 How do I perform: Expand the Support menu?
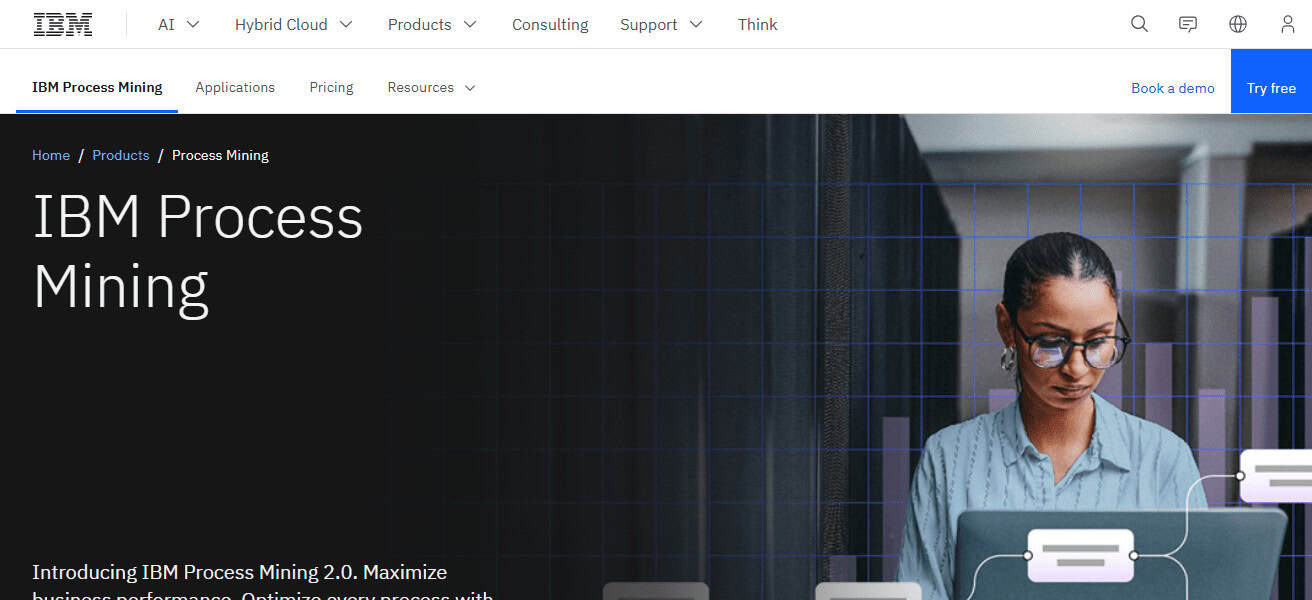click(x=661, y=24)
